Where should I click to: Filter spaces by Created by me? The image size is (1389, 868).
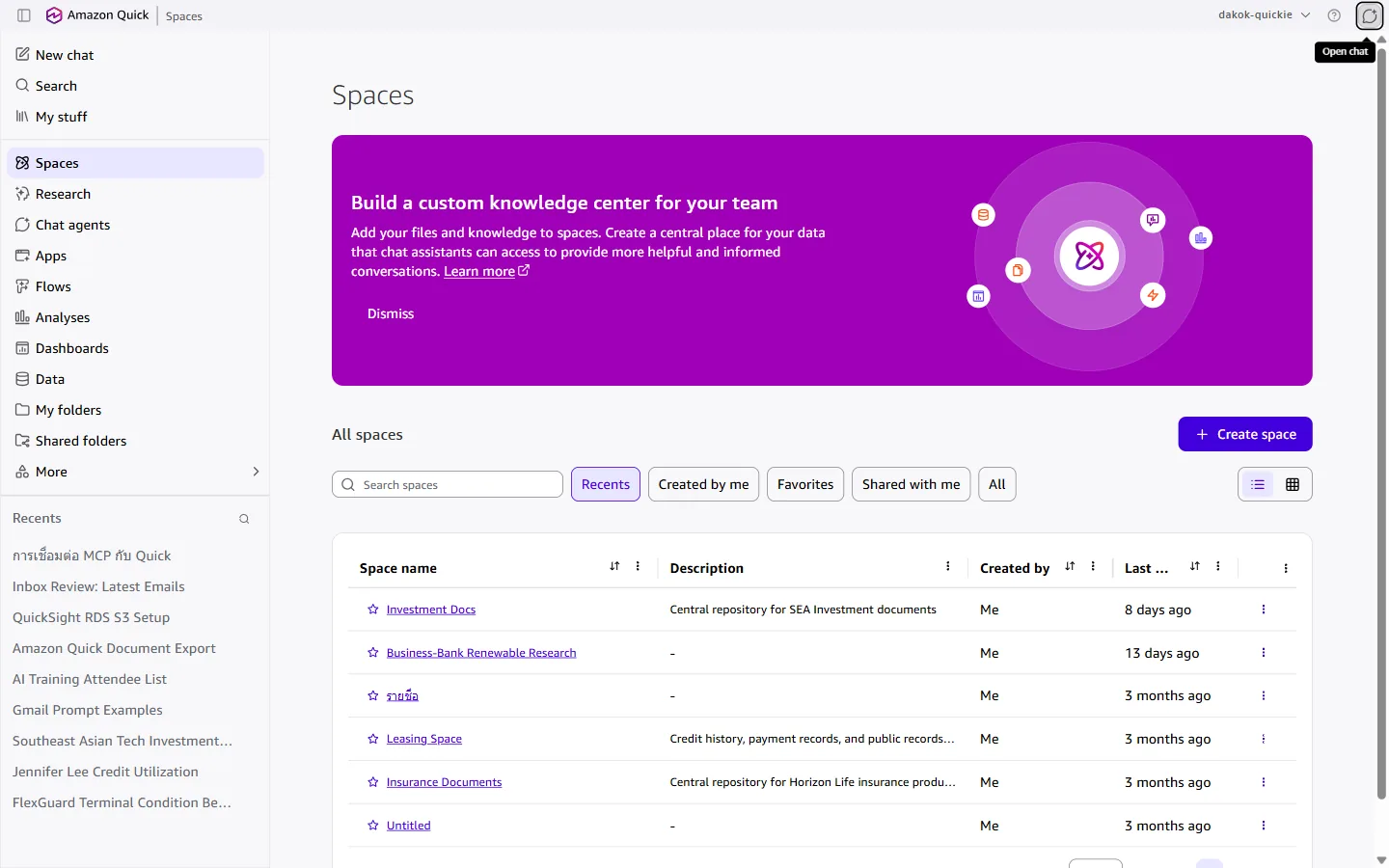coord(704,484)
